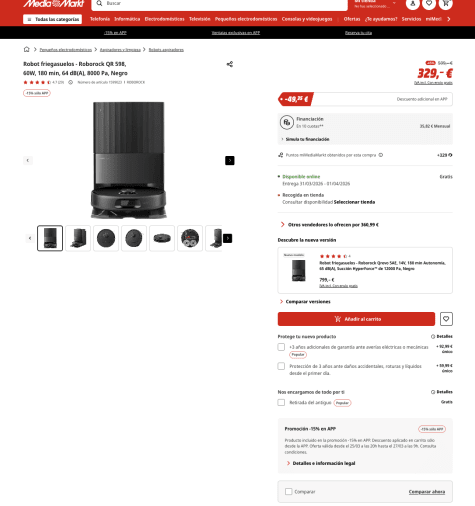Go to home via breadcrumb house icon
Viewport: 475px width, 506px height.
tap(26, 49)
